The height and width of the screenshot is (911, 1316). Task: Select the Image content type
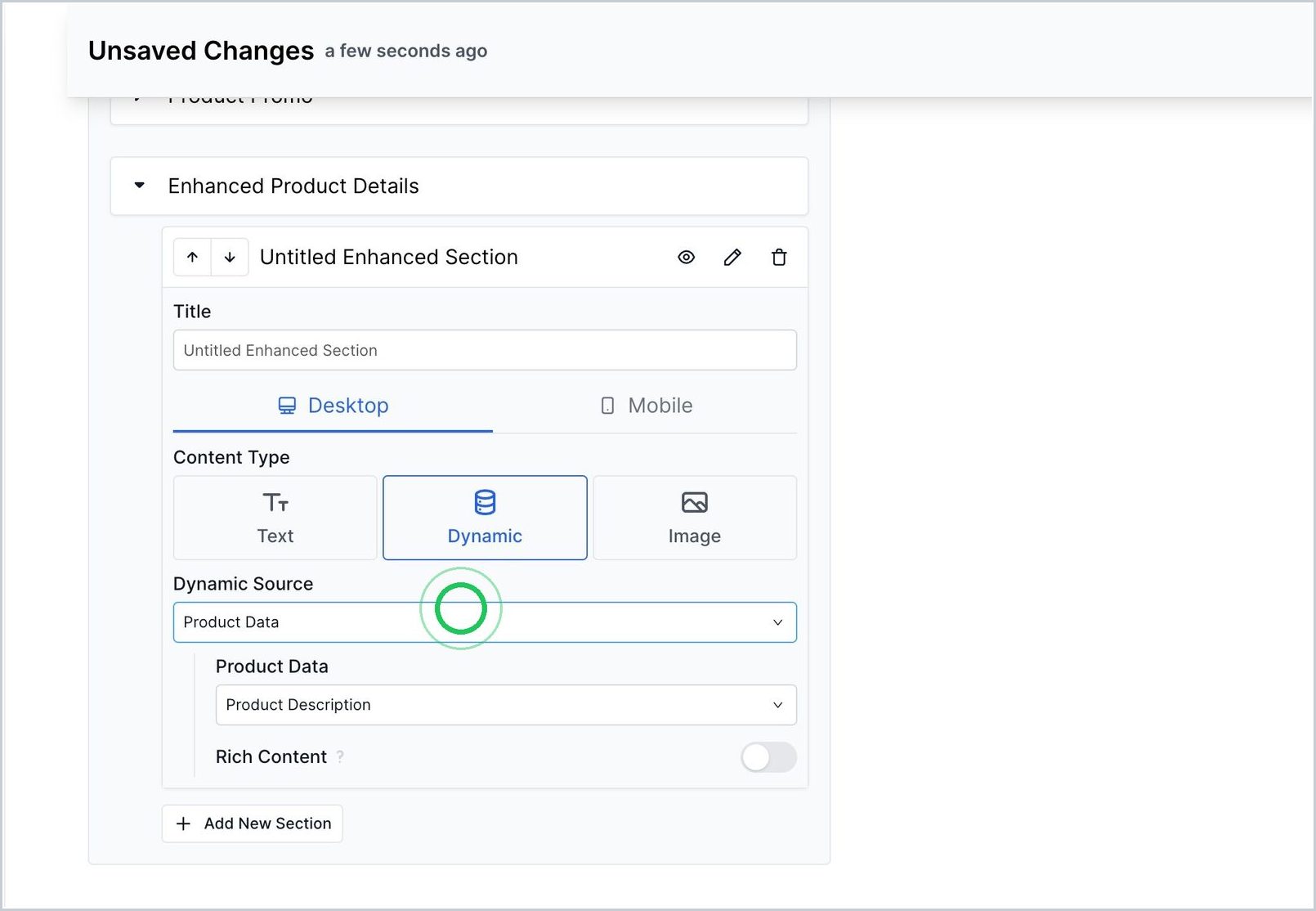(x=695, y=518)
